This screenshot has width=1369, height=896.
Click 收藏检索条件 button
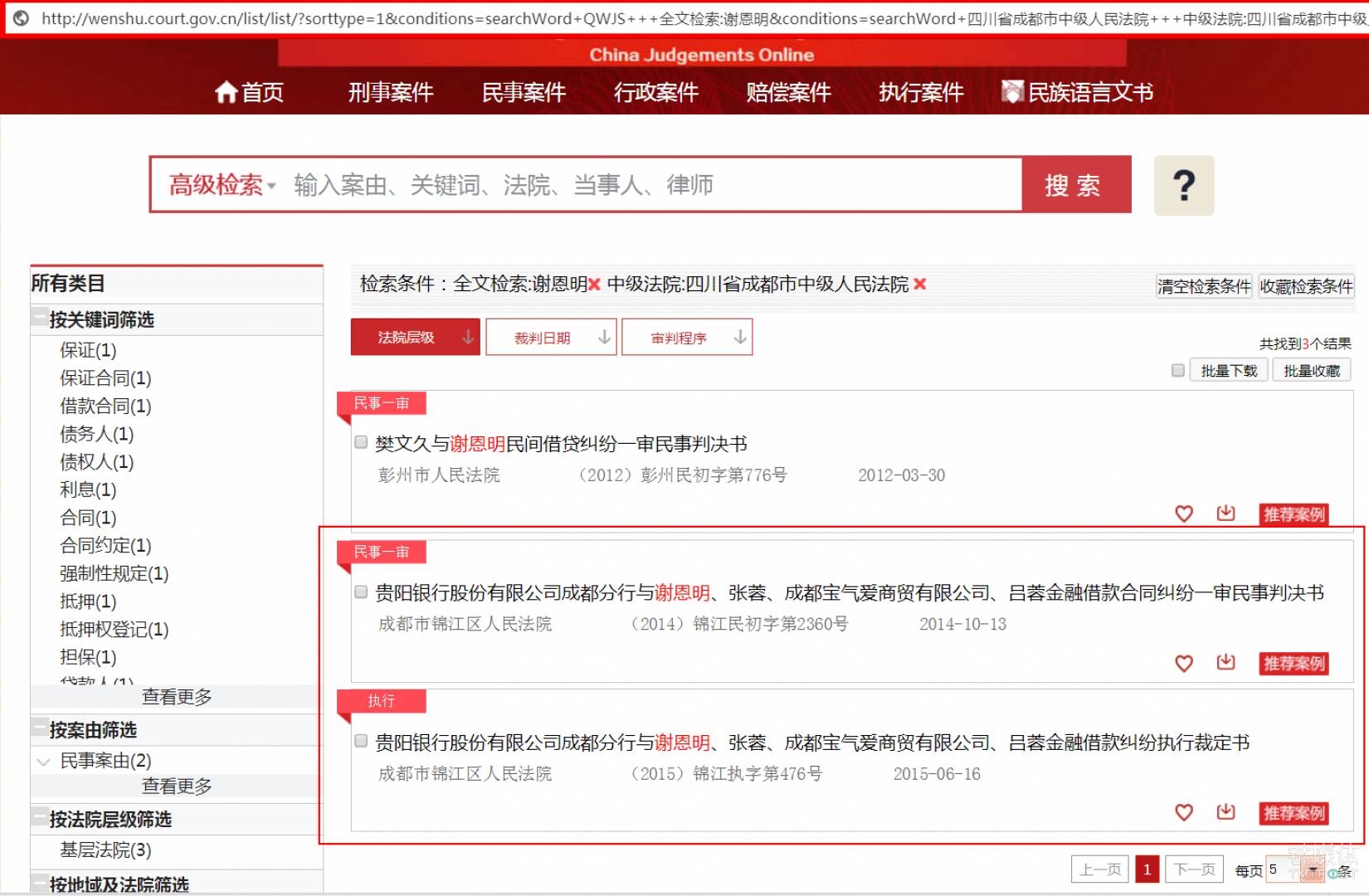(1306, 286)
